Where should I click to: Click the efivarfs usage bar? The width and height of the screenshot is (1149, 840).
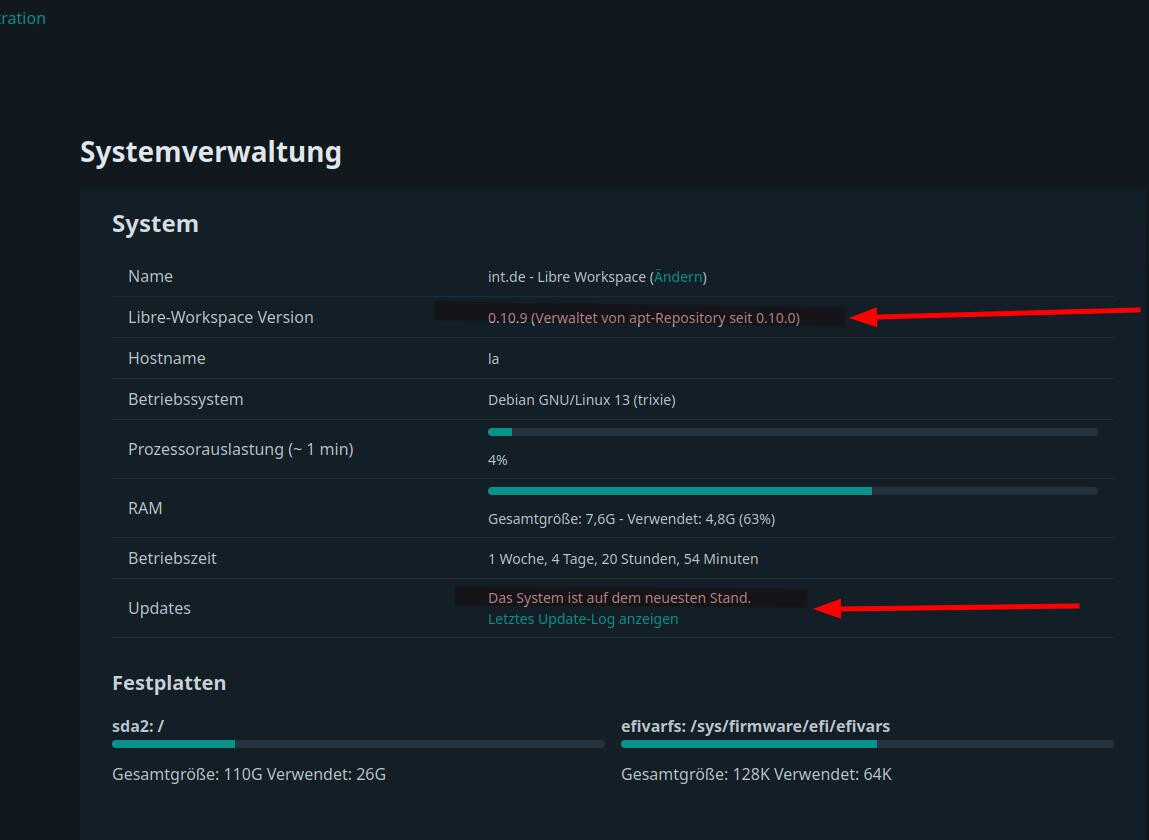[866, 744]
